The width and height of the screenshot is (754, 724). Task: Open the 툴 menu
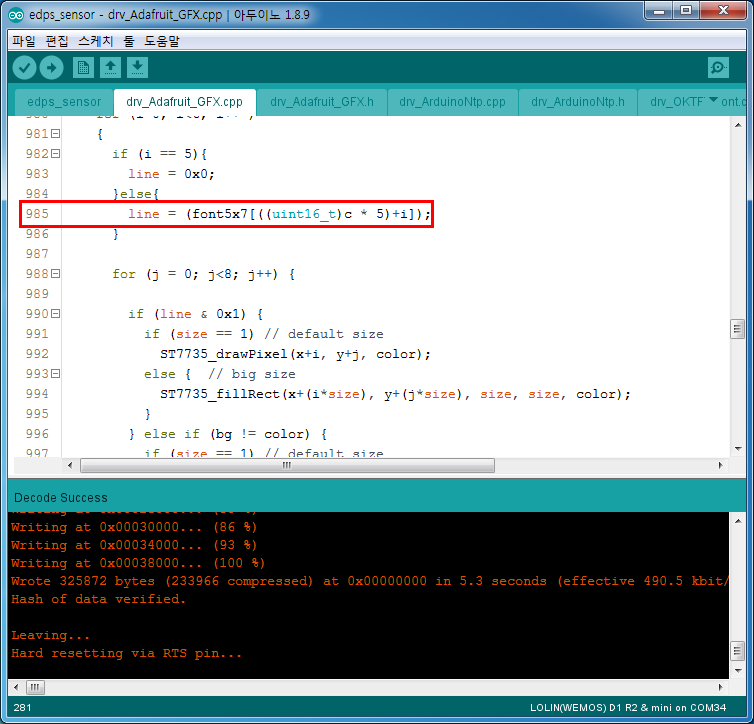point(129,41)
